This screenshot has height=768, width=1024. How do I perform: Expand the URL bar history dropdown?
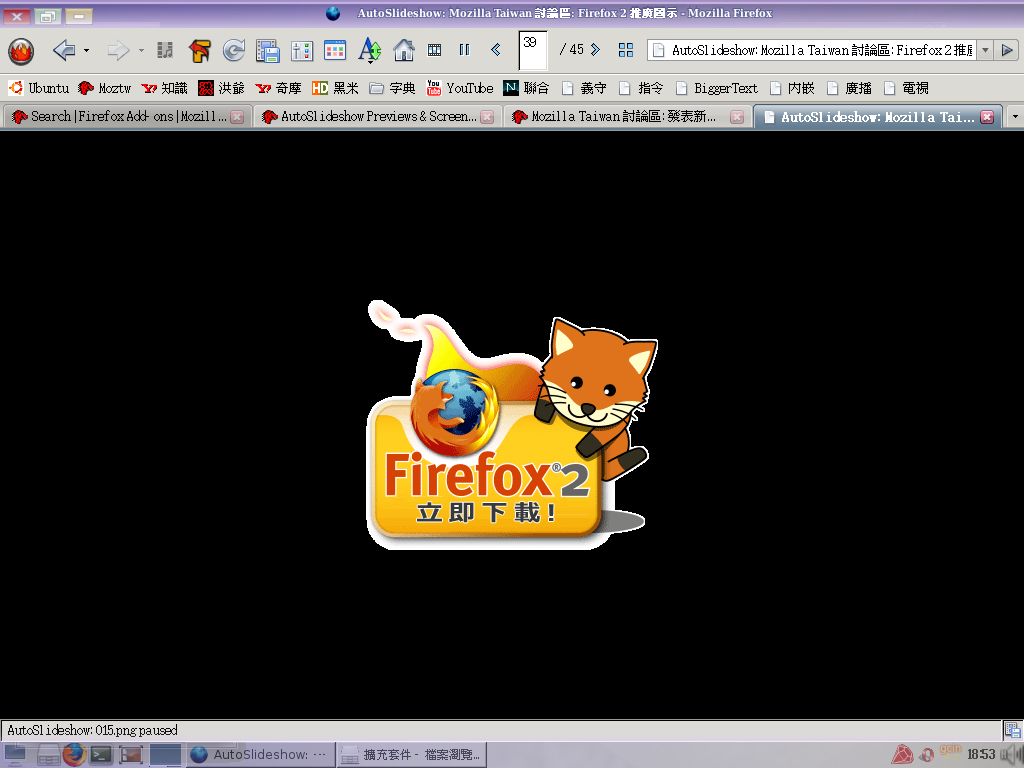[984, 50]
